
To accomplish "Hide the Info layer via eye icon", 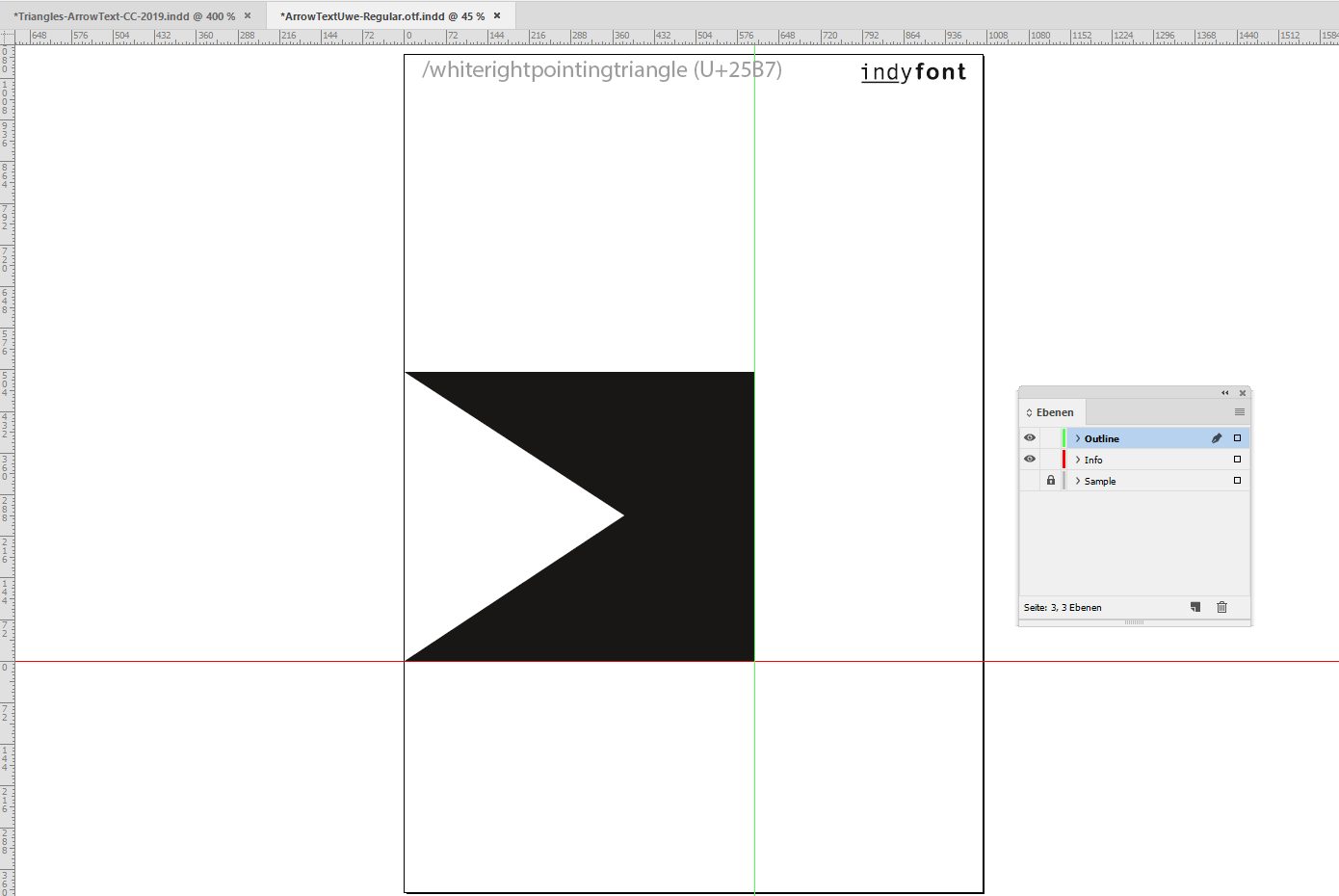I will click(x=1030, y=460).
